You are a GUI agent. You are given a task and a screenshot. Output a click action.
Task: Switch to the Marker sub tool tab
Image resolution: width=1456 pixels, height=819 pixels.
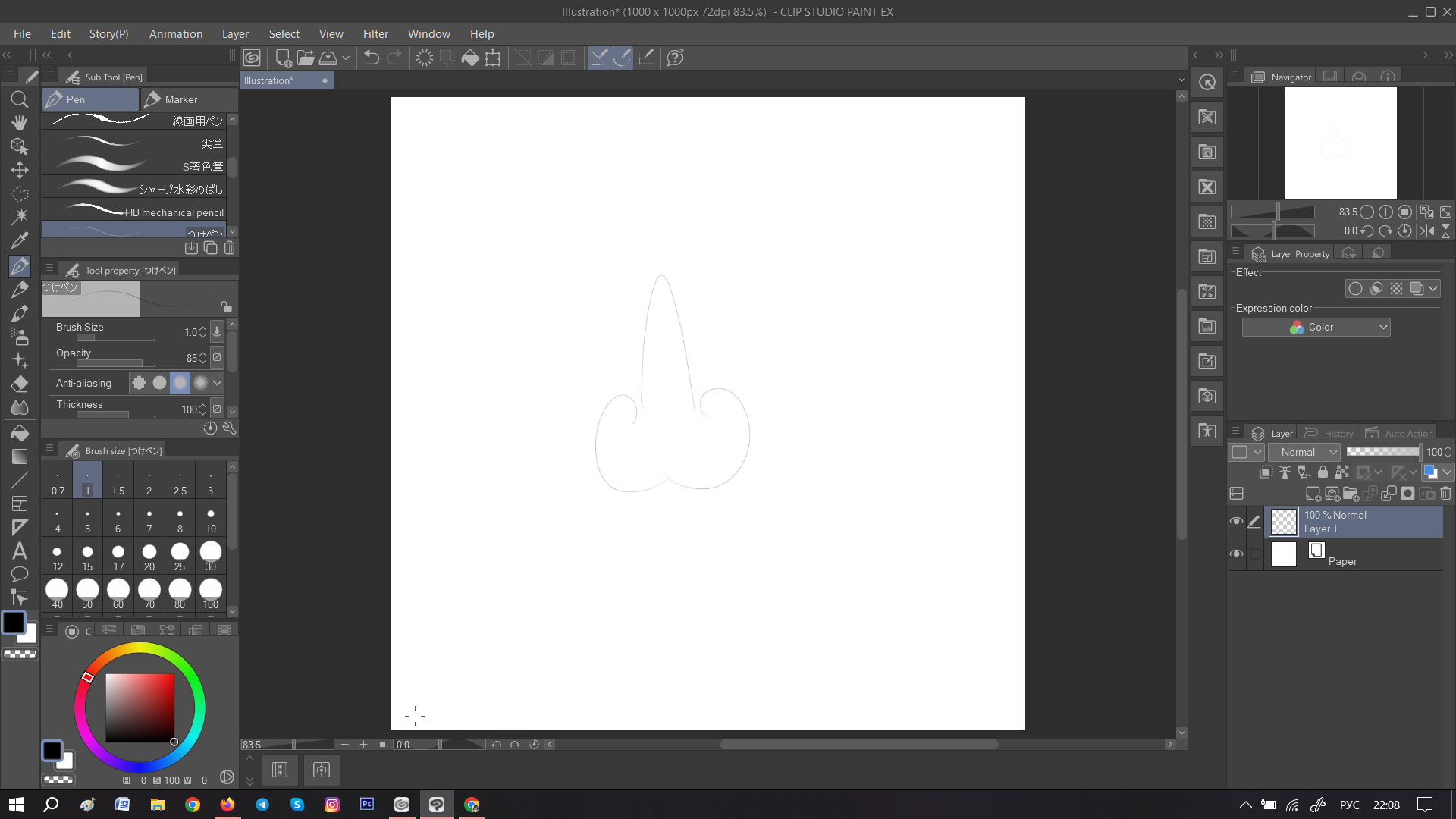[189, 99]
